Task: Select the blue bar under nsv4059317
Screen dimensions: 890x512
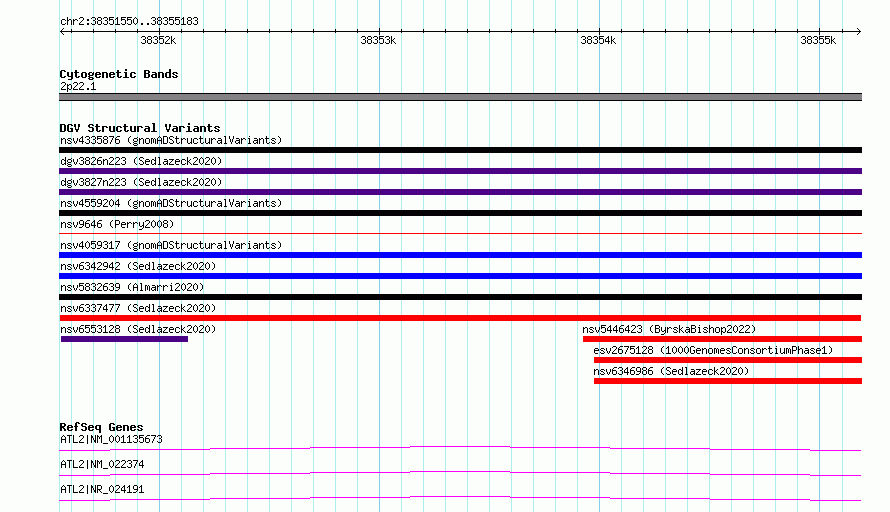Action: [x=460, y=255]
